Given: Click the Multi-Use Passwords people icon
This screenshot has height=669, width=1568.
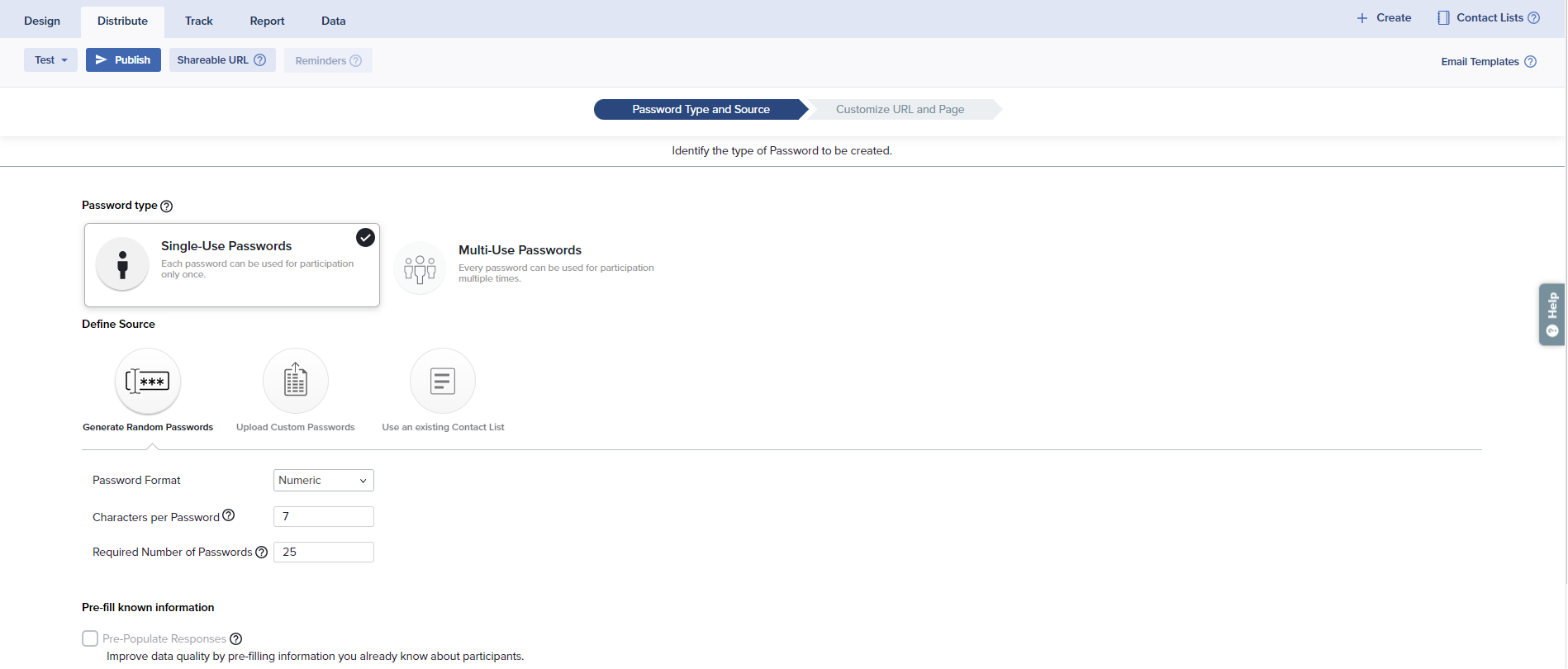Looking at the screenshot, I should pos(420,268).
